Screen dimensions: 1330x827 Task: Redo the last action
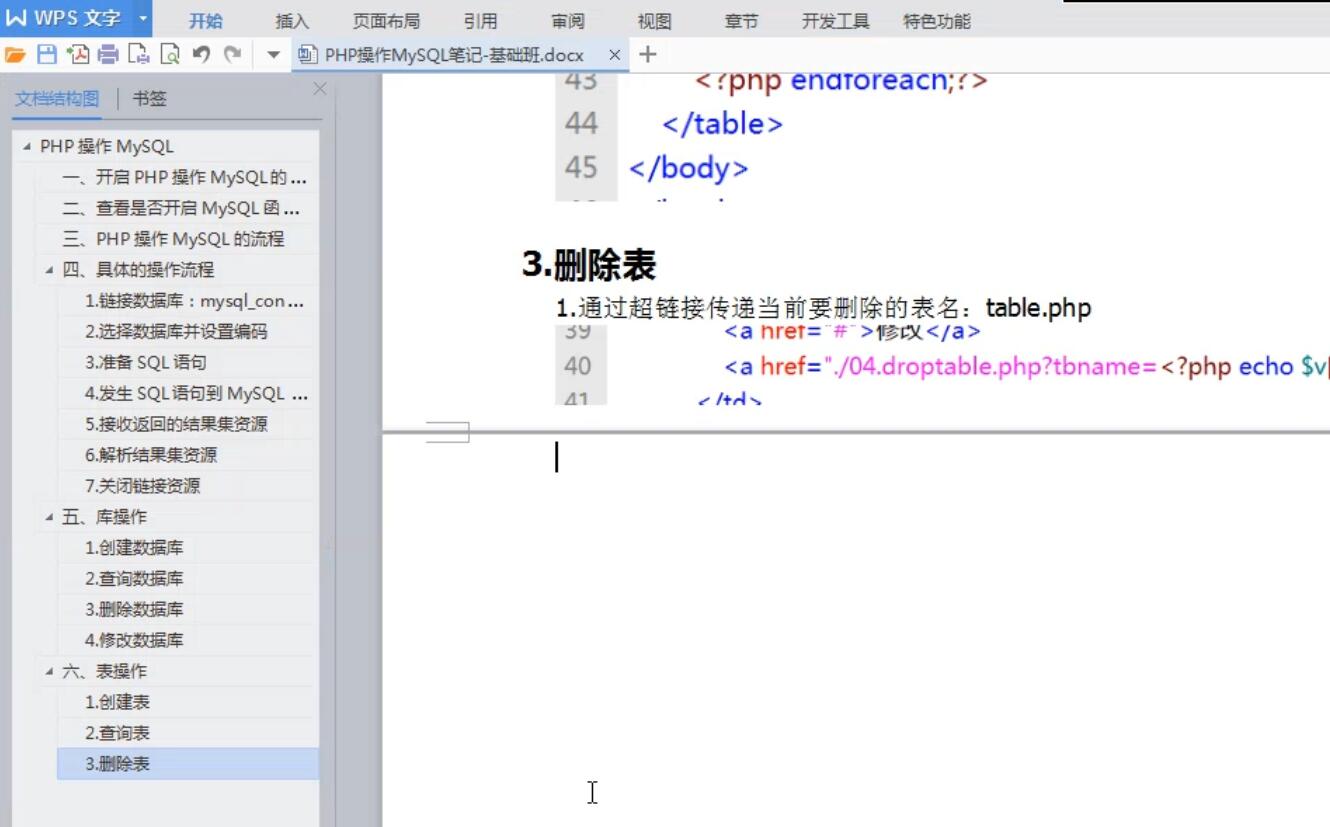pos(233,55)
